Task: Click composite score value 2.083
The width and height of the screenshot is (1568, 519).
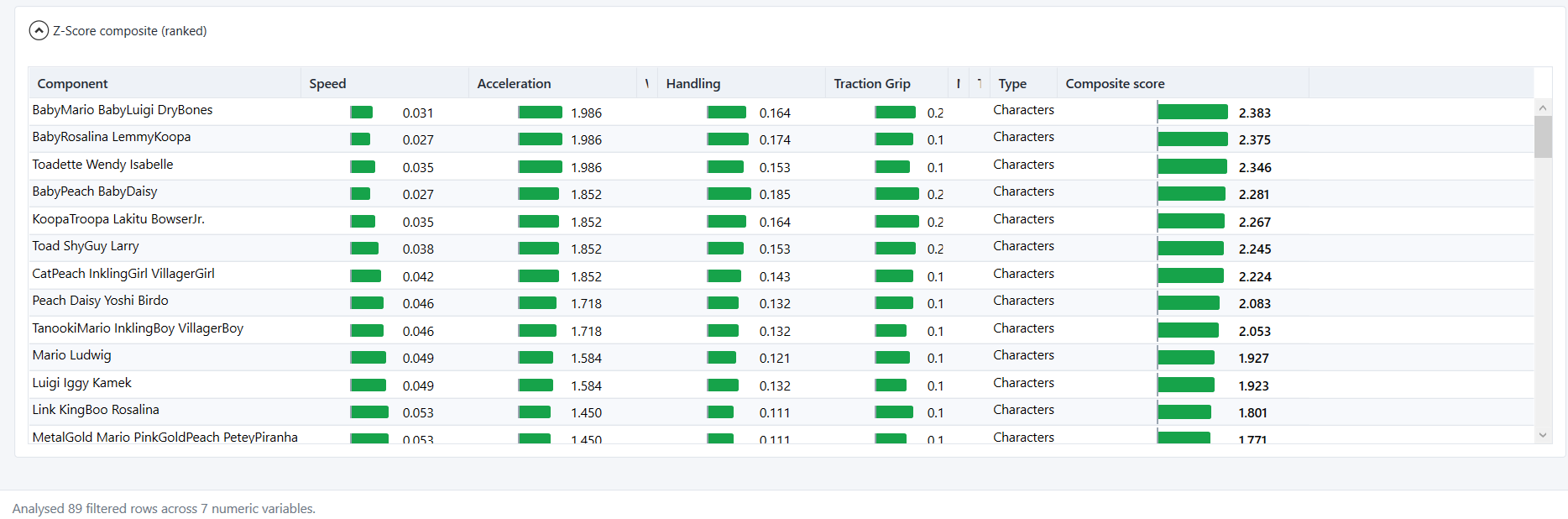Action: pos(1254,303)
